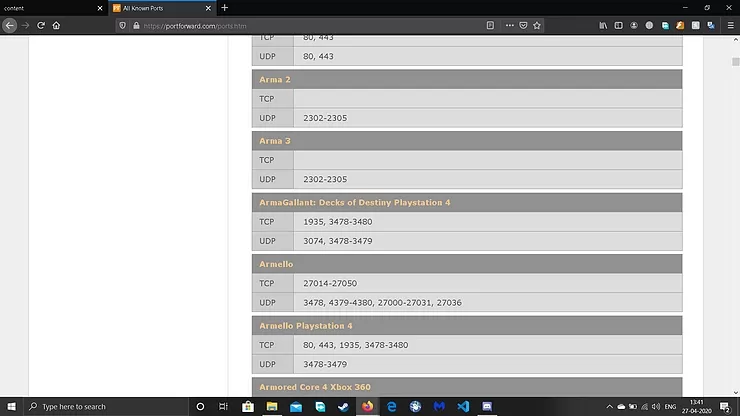Open File Explorer from taskbar
The width and height of the screenshot is (740, 416).
[272, 406]
